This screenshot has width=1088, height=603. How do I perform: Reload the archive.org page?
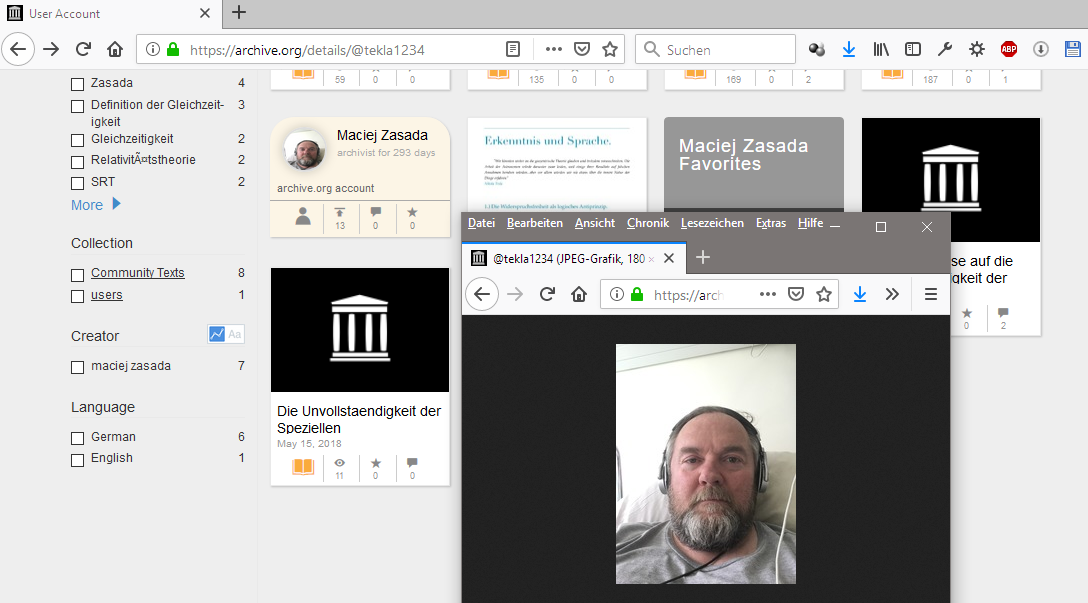coord(84,49)
